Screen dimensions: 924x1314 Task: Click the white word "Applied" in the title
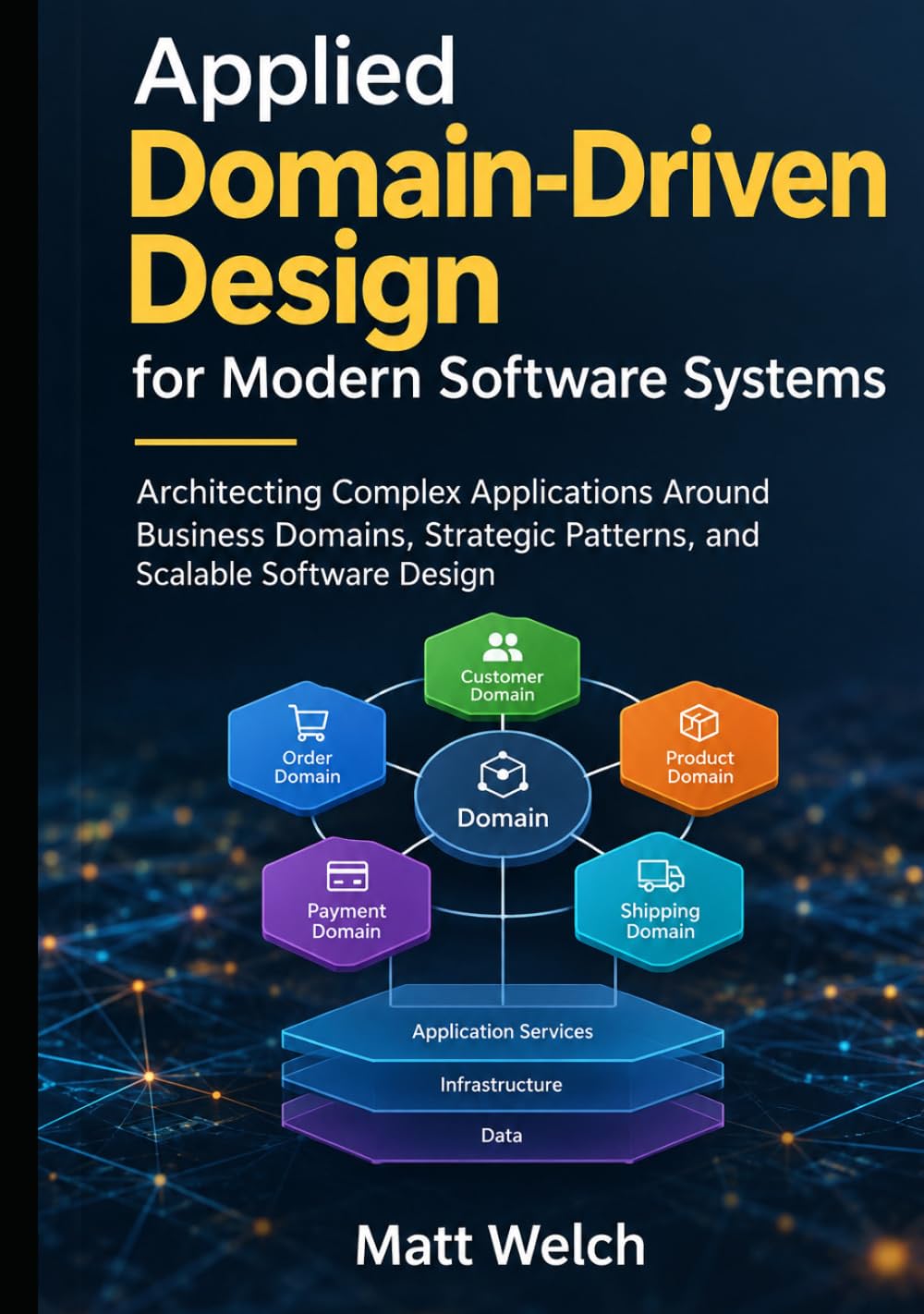(x=295, y=77)
